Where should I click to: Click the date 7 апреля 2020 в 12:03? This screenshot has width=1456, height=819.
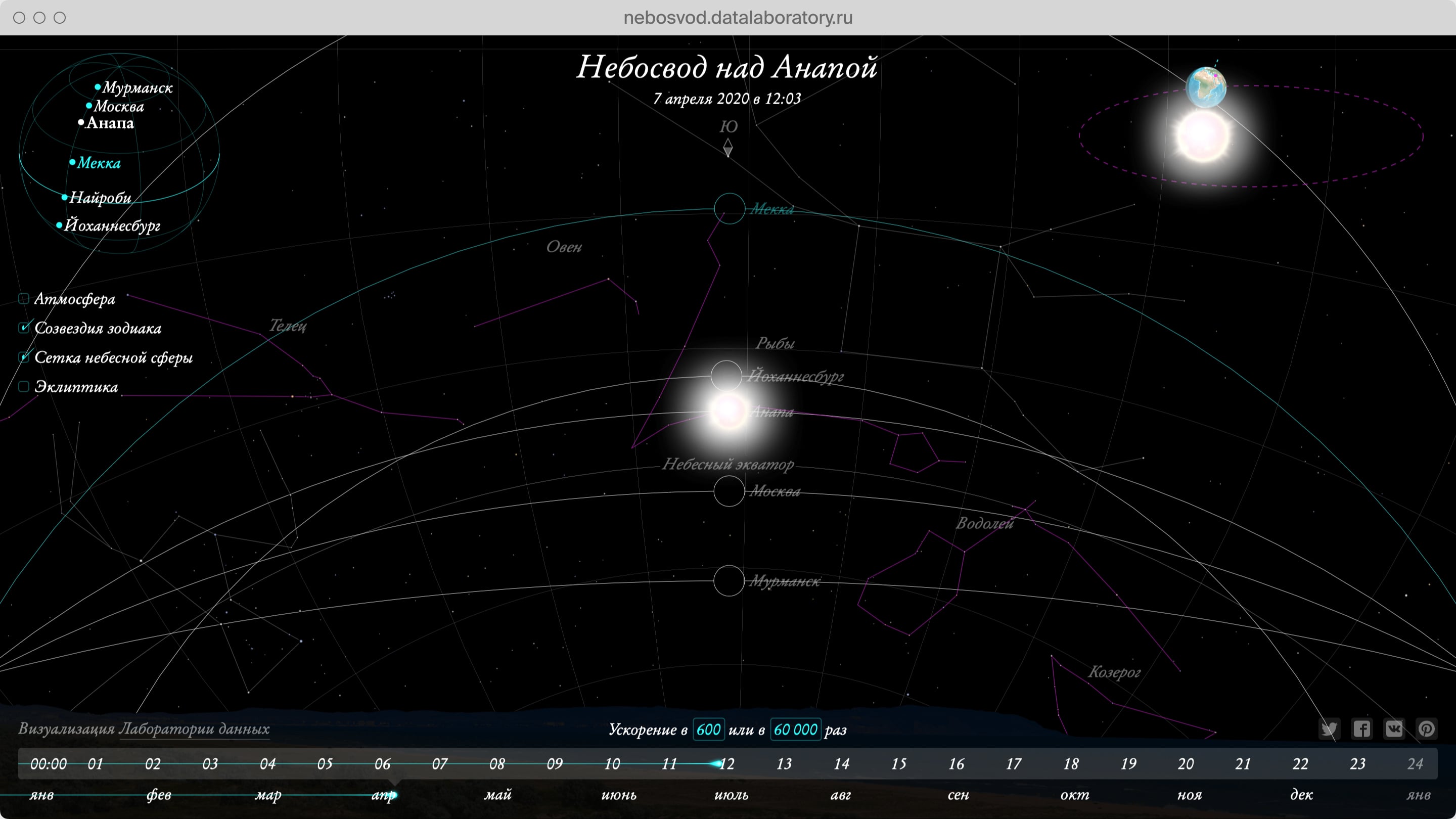727,99
